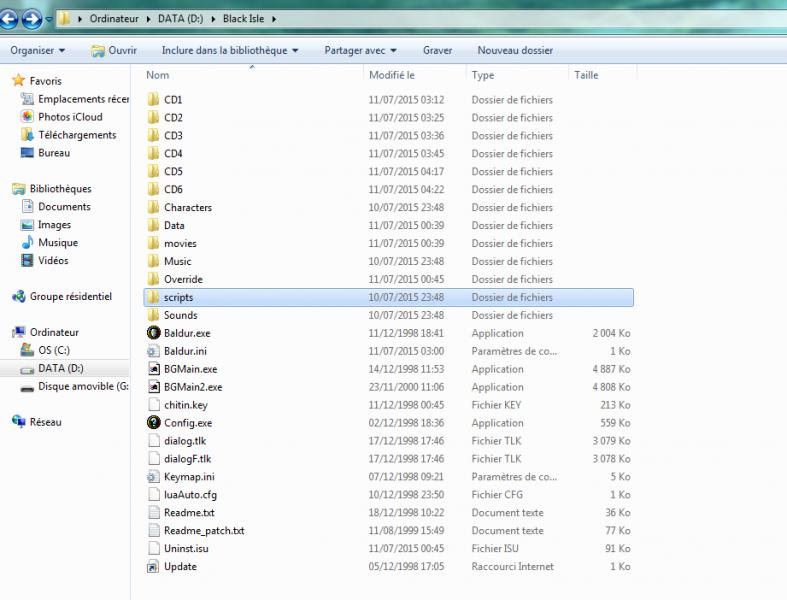Screen dimensions: 787x600
Task: Click the Nouveau dossier button
Action: point(515,50)
